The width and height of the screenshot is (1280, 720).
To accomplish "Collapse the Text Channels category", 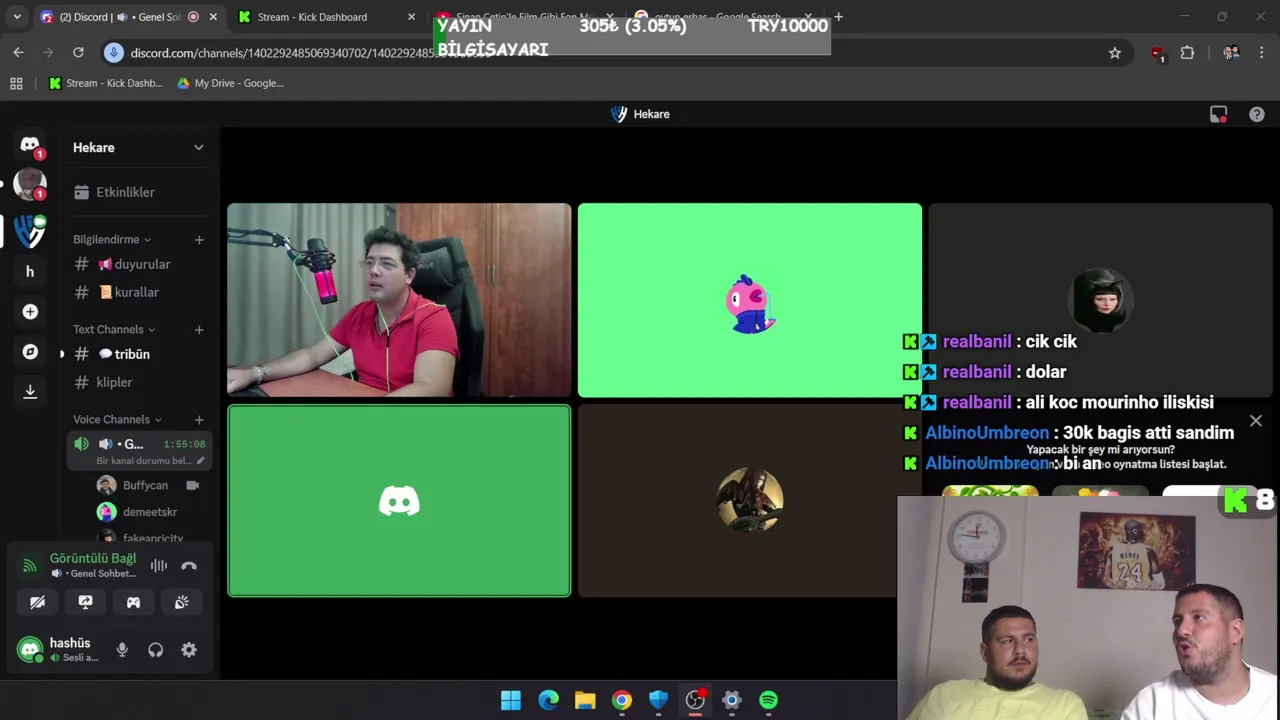I will tap(114, 329).
